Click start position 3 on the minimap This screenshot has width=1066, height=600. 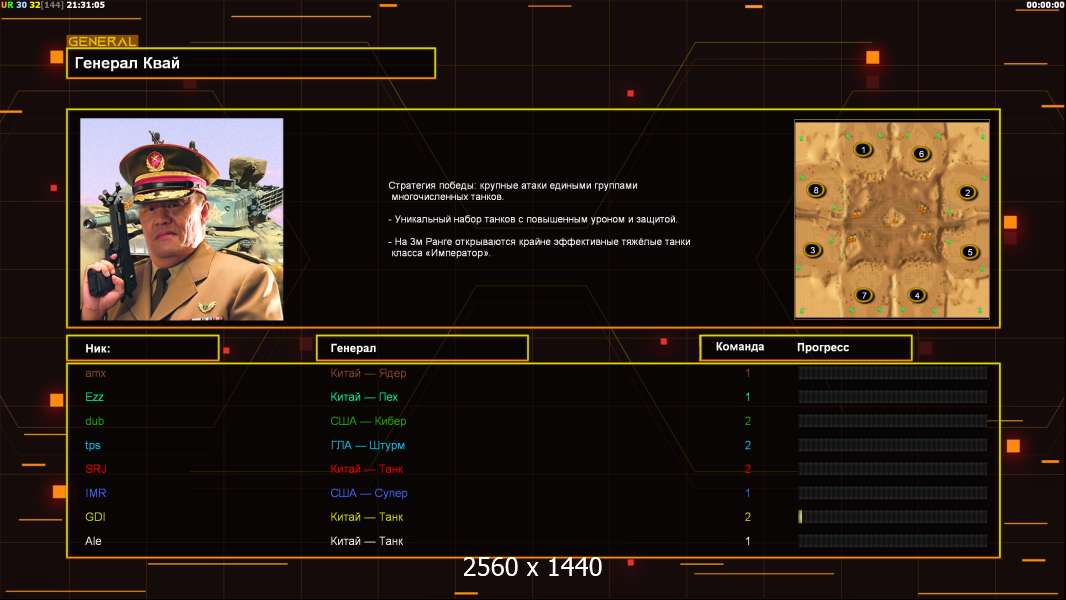click(813, 250)
